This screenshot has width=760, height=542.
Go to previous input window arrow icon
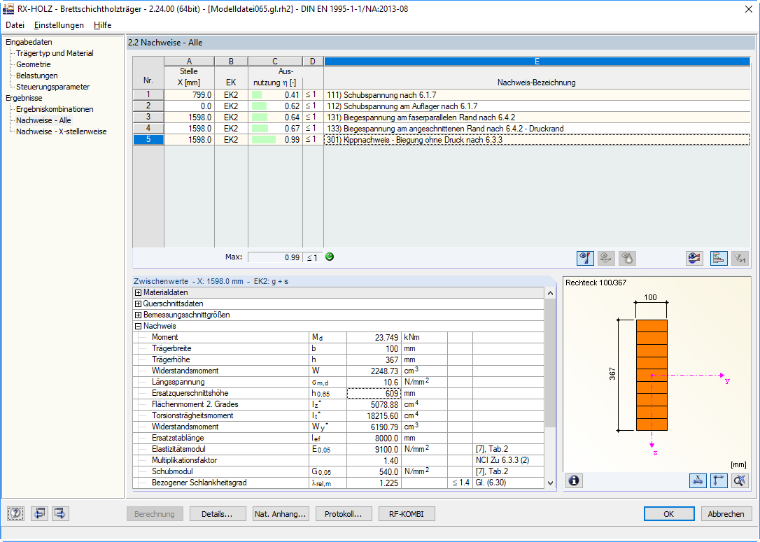point(39,513)
